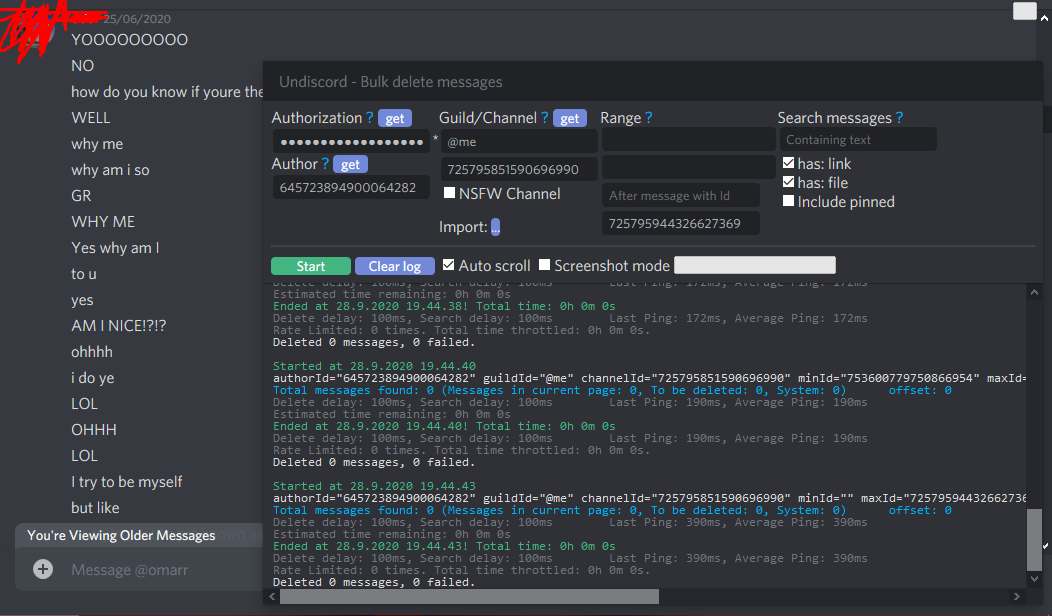The height and width of the screenshot is (616, 1052).
Task: Enable the Screenshot mode checkbox
Action: pos(544,265)
